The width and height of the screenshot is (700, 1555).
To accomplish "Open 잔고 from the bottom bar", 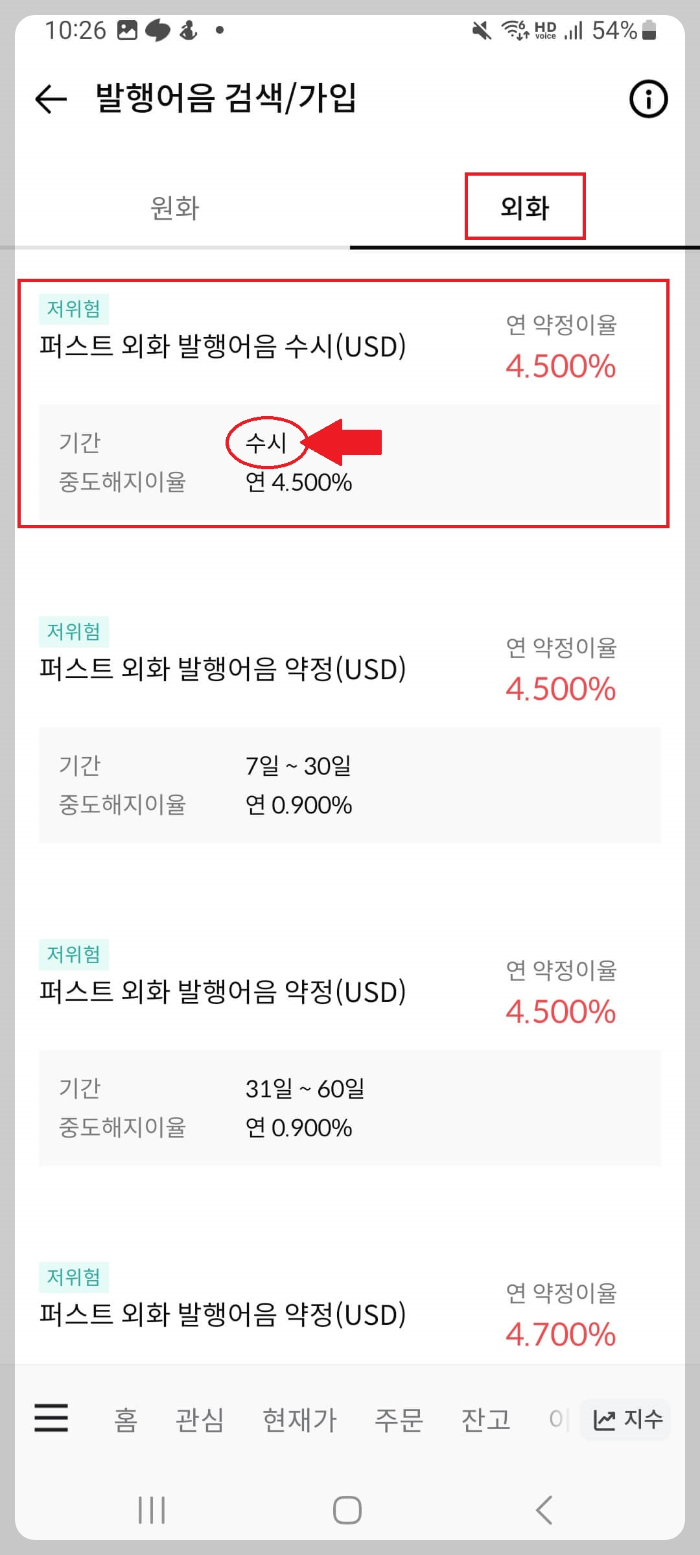I will [x=485, y=1419].
